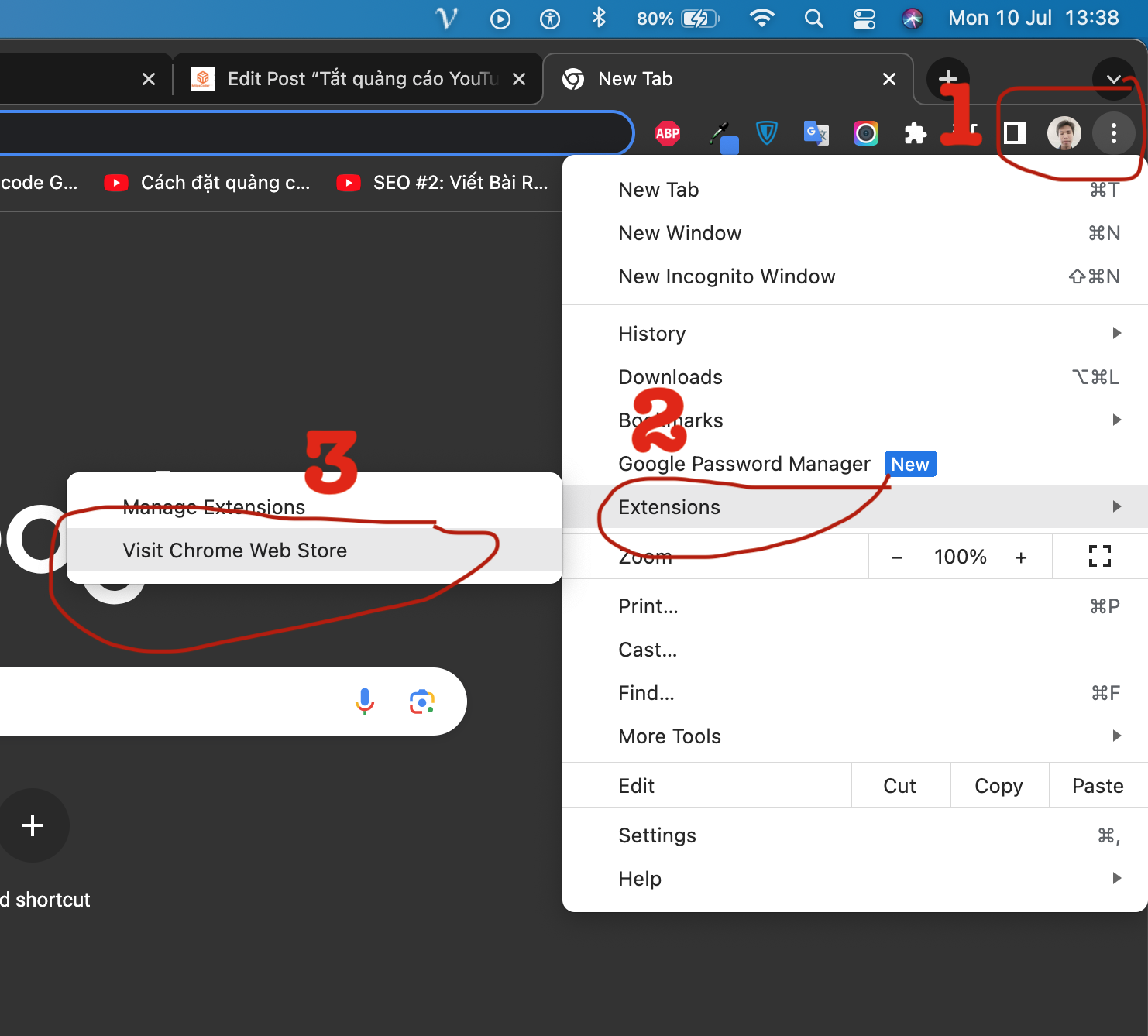This screenshot has width=1148, height=1036.
Task: Close the Edit Post tab
Action: click(518, 79)
